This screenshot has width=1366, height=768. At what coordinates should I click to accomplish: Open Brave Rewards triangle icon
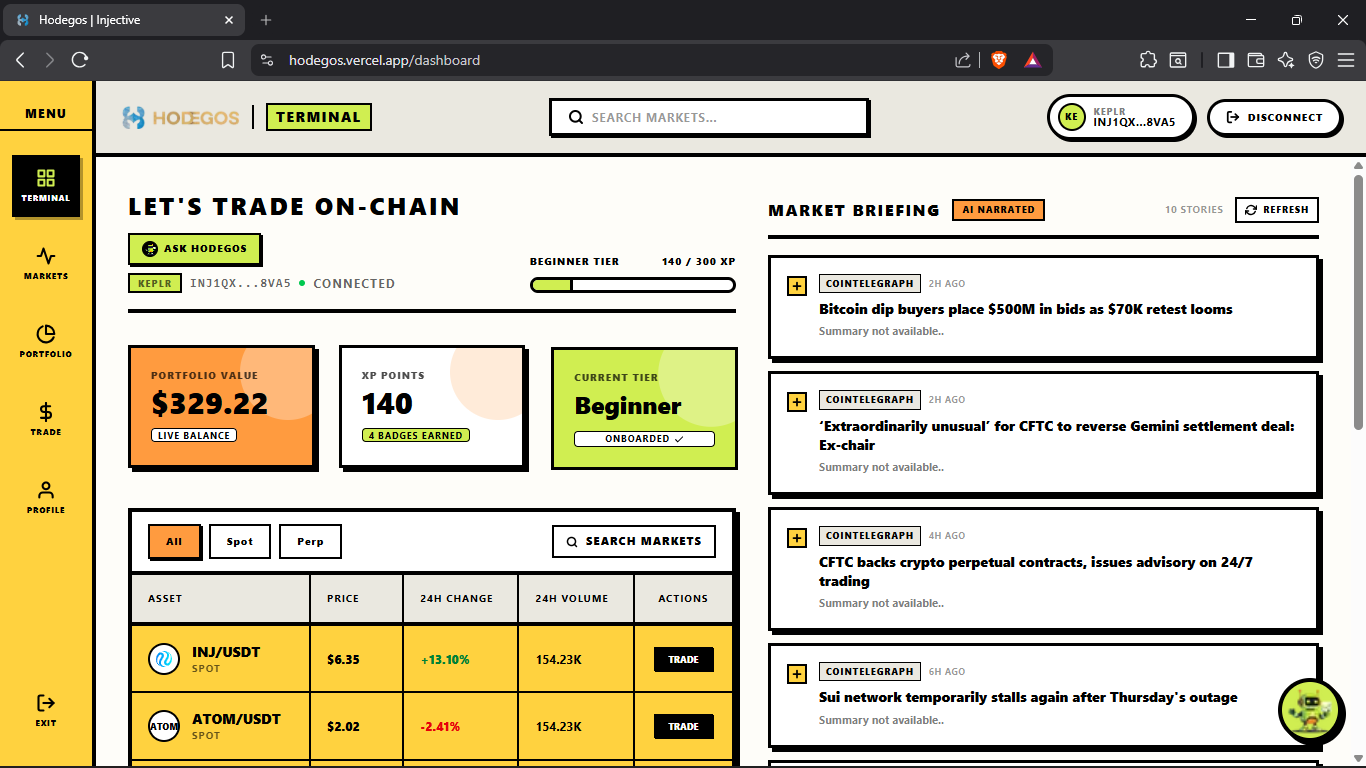(x=1032, y=60)
